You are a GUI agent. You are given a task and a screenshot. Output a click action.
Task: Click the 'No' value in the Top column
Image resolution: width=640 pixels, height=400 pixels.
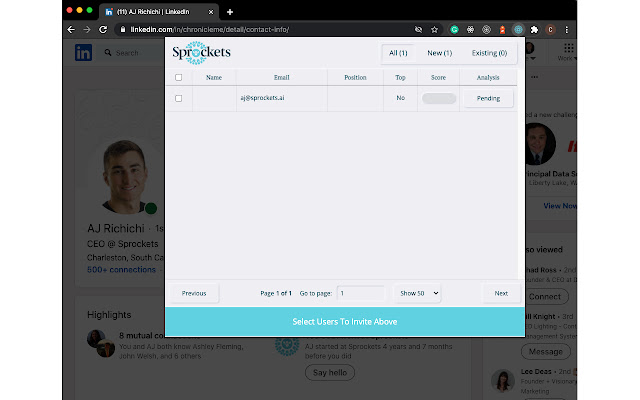point(400,98)
